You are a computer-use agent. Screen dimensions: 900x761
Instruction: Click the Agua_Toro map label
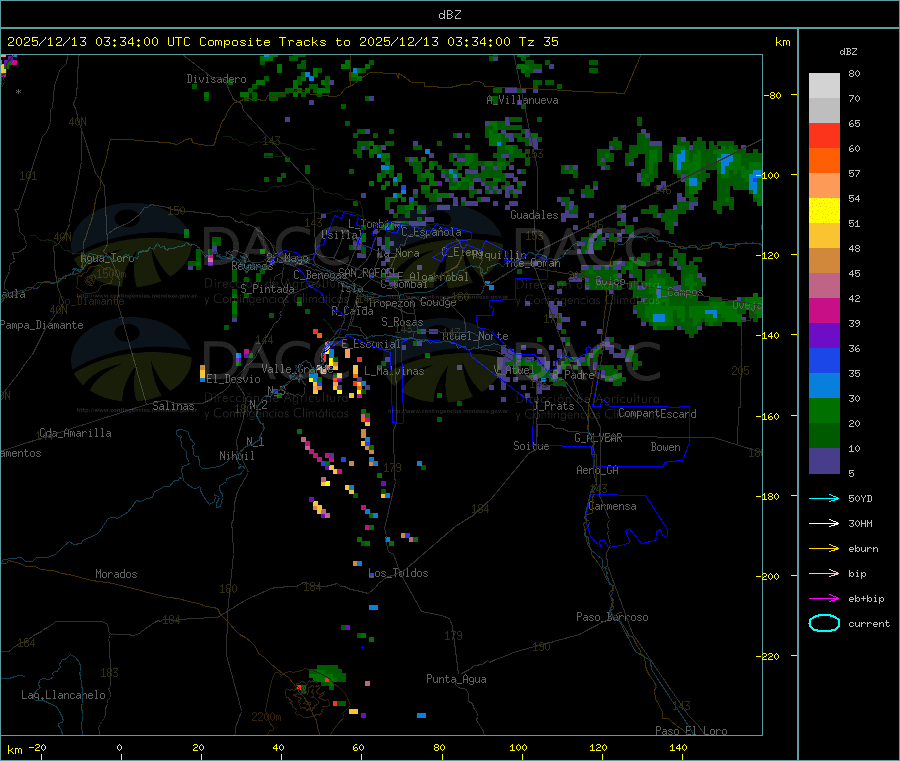pyautogui.click(x=107, y=258)
